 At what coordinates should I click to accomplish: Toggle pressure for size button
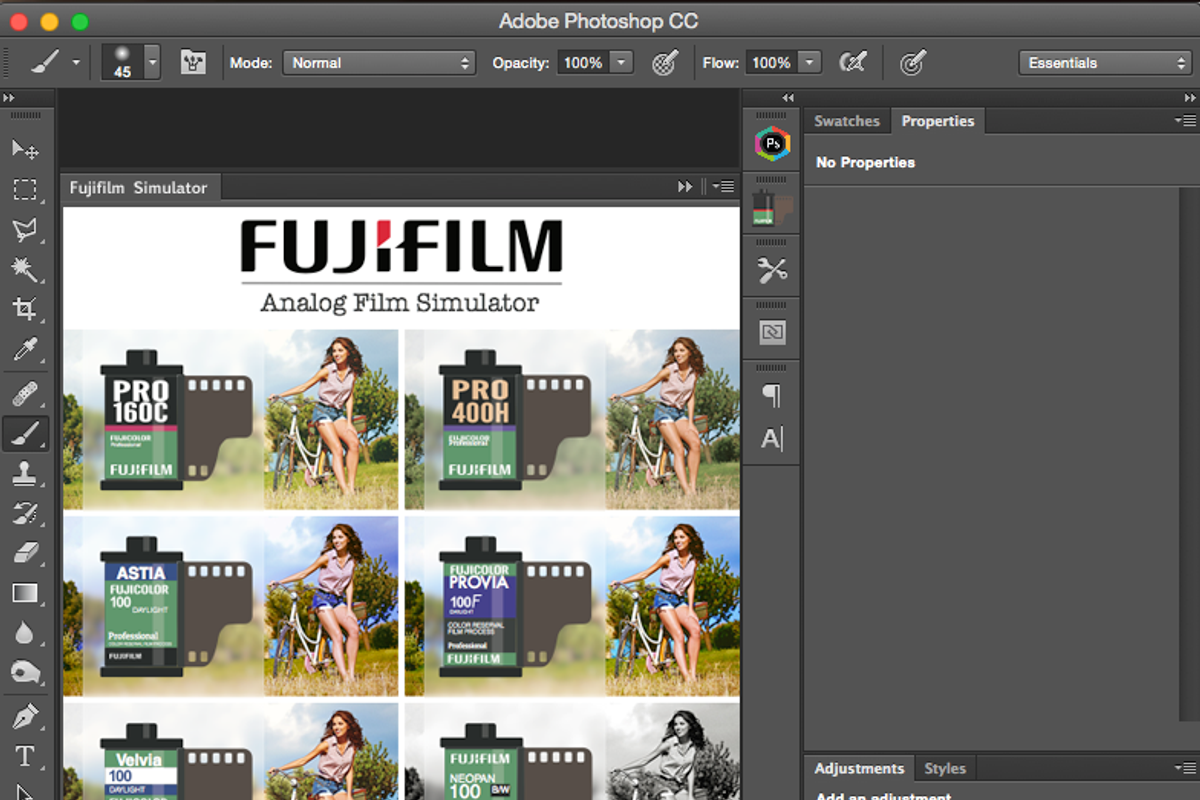(911, 62)
